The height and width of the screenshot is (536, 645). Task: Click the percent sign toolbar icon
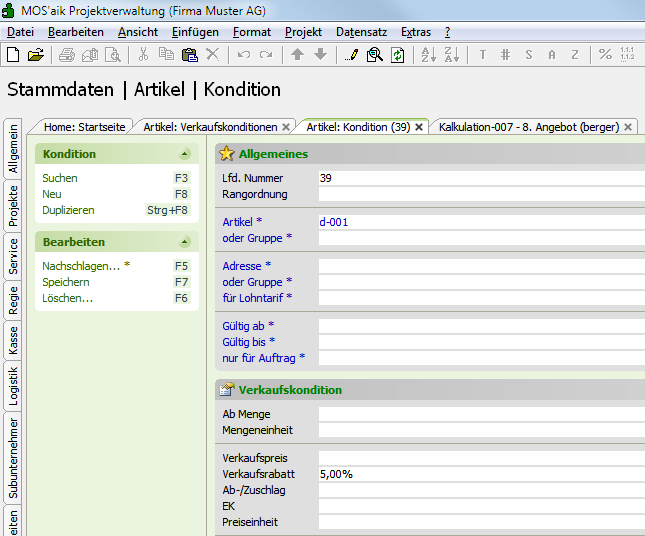point(605,54)
